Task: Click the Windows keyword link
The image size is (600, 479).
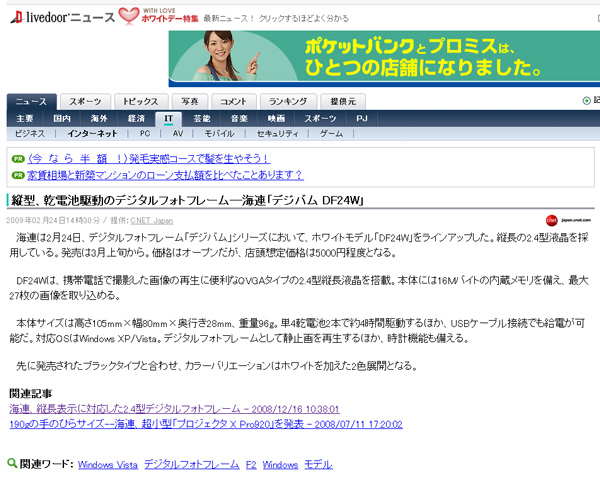Action: click(x=280, y=465)
